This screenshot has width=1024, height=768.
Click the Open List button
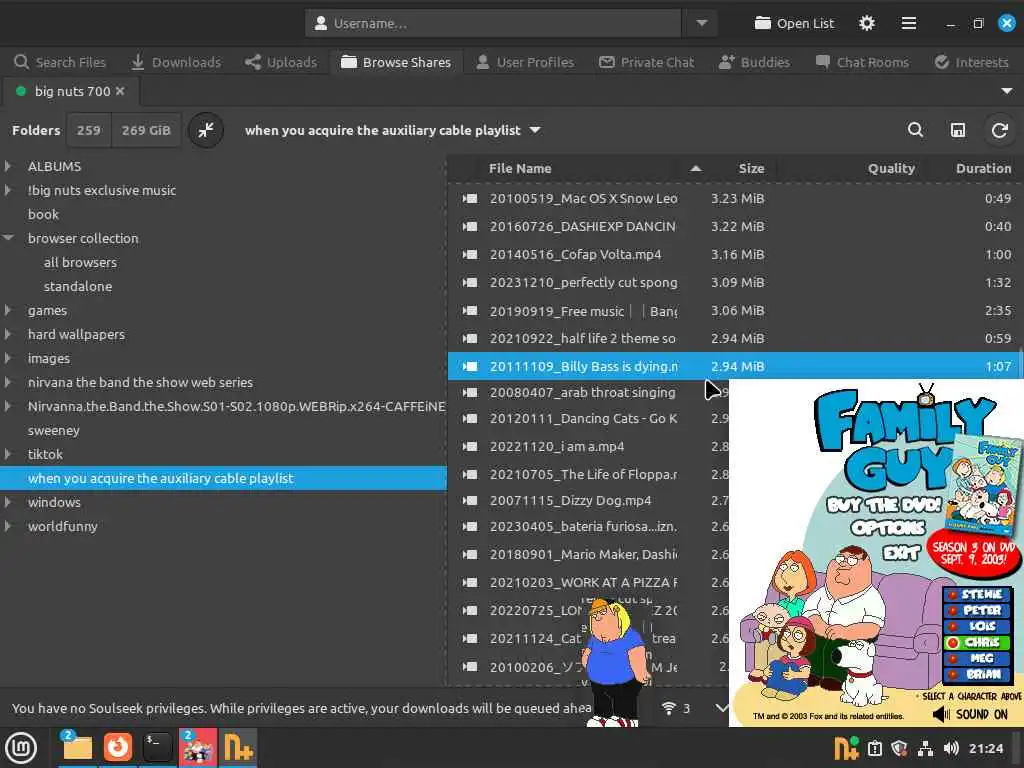coord(794,24)
